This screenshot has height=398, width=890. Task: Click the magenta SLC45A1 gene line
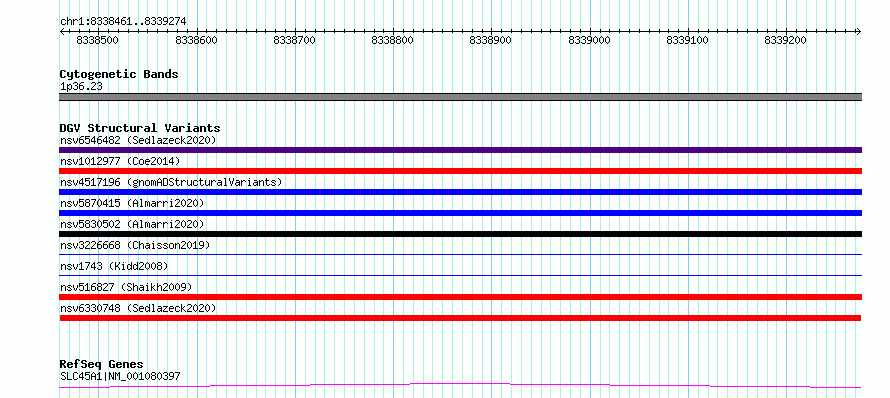click(x=460, y=386)
